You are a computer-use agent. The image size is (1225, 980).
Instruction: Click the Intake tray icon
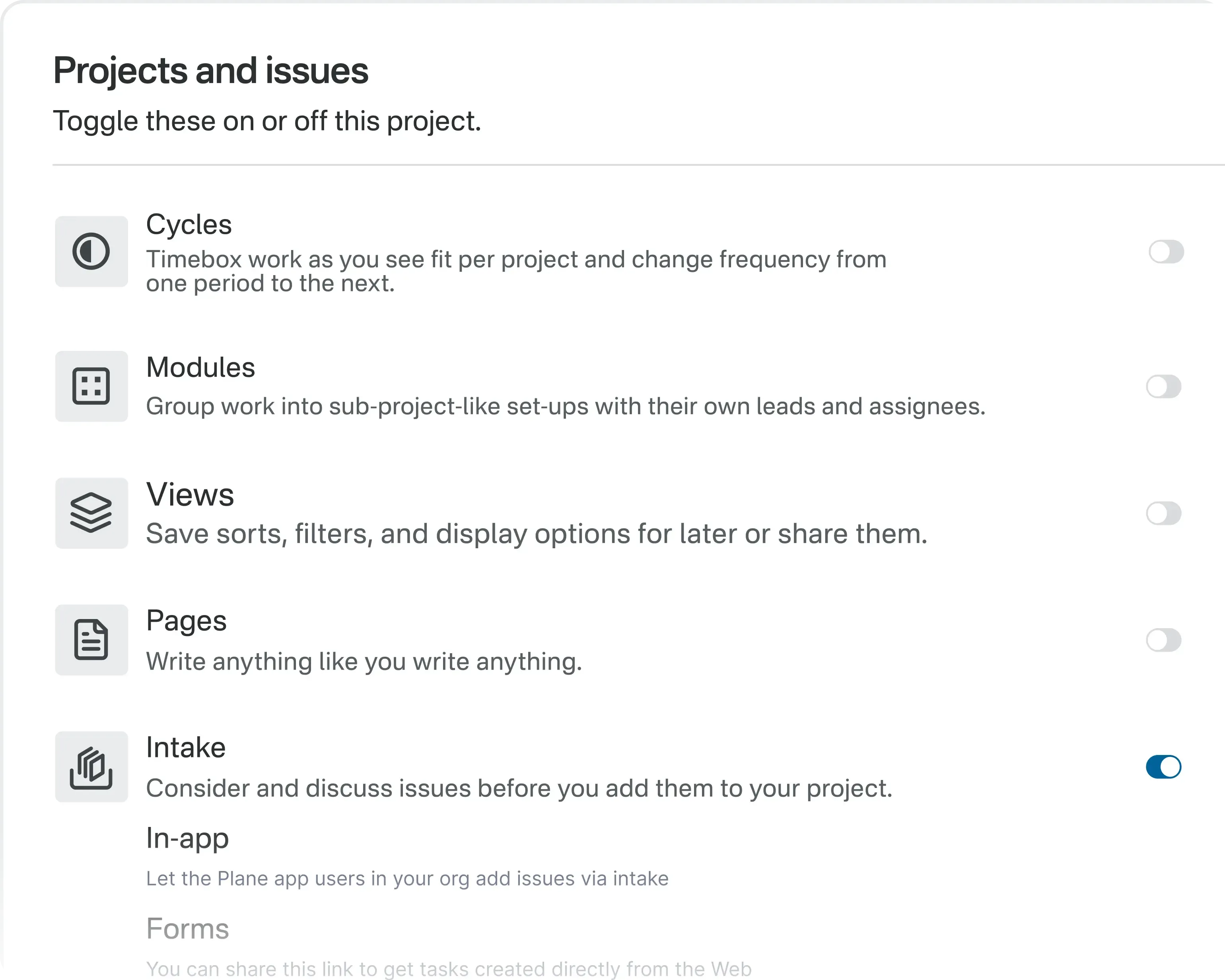click(x=91, y=767)
